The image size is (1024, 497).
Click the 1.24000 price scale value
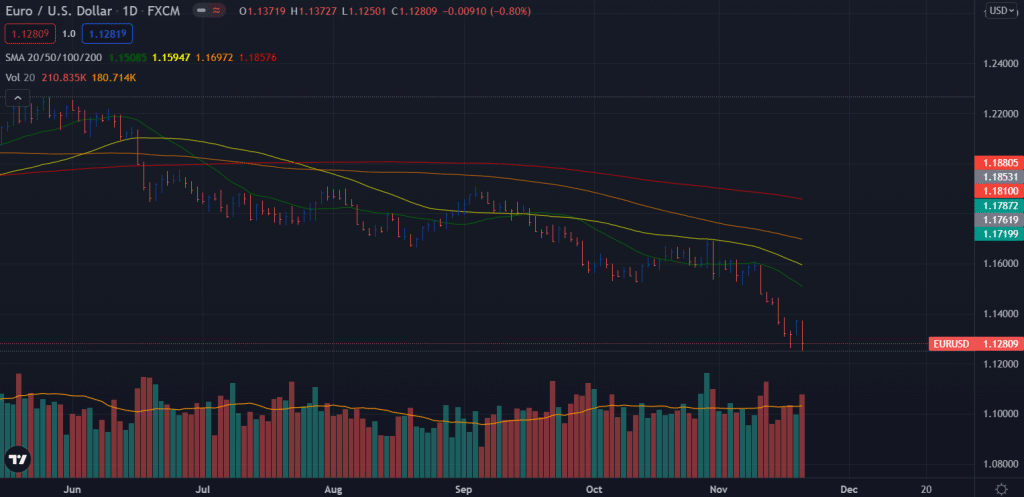1002,64
